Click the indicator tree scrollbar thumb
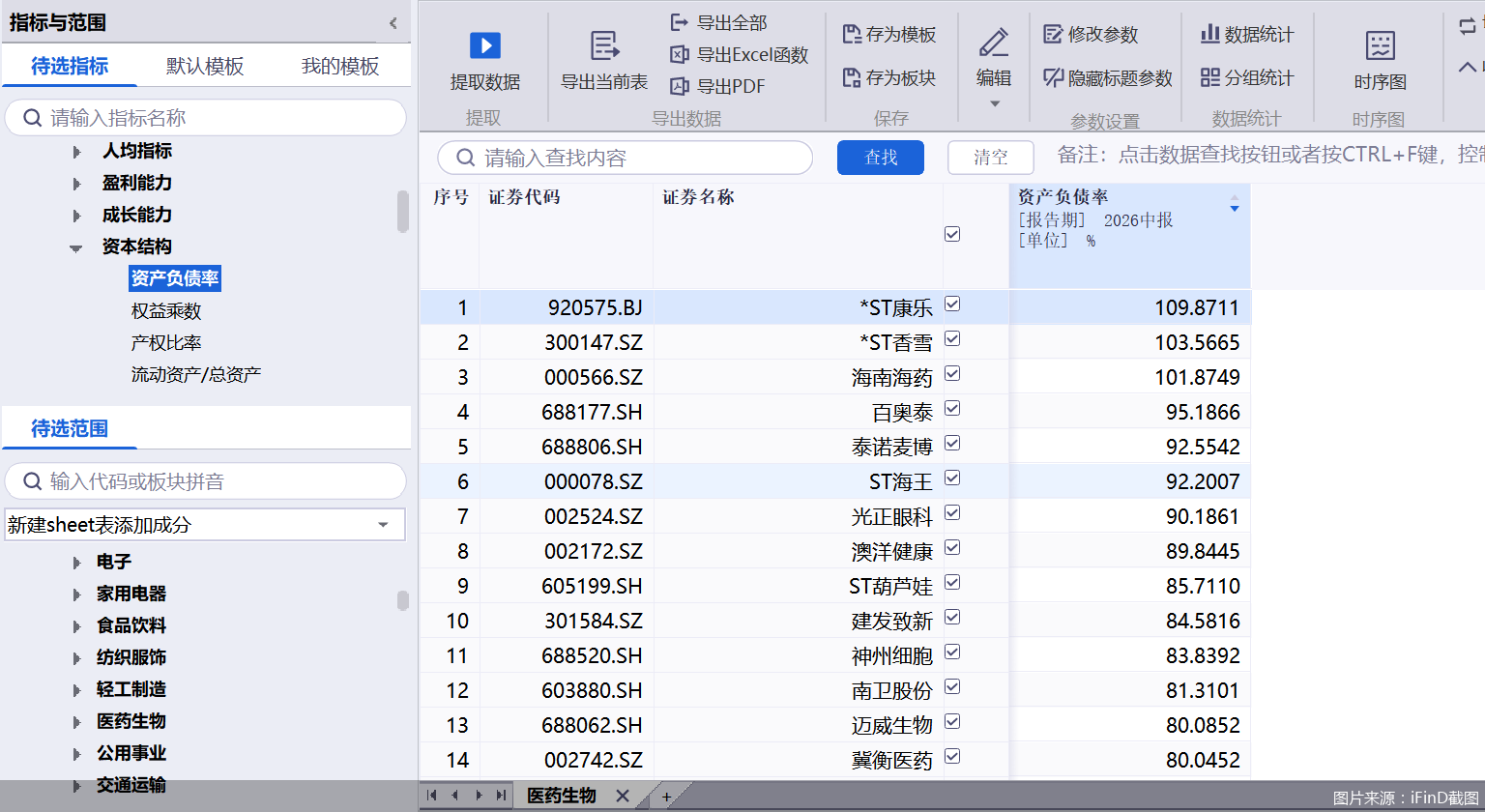 (403, 211)
